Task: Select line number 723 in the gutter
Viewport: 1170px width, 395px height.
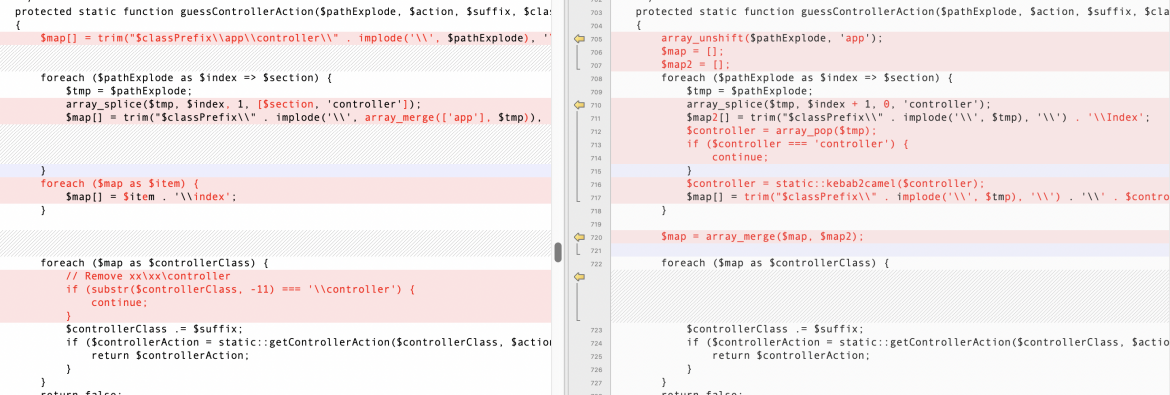Action: 595,329
